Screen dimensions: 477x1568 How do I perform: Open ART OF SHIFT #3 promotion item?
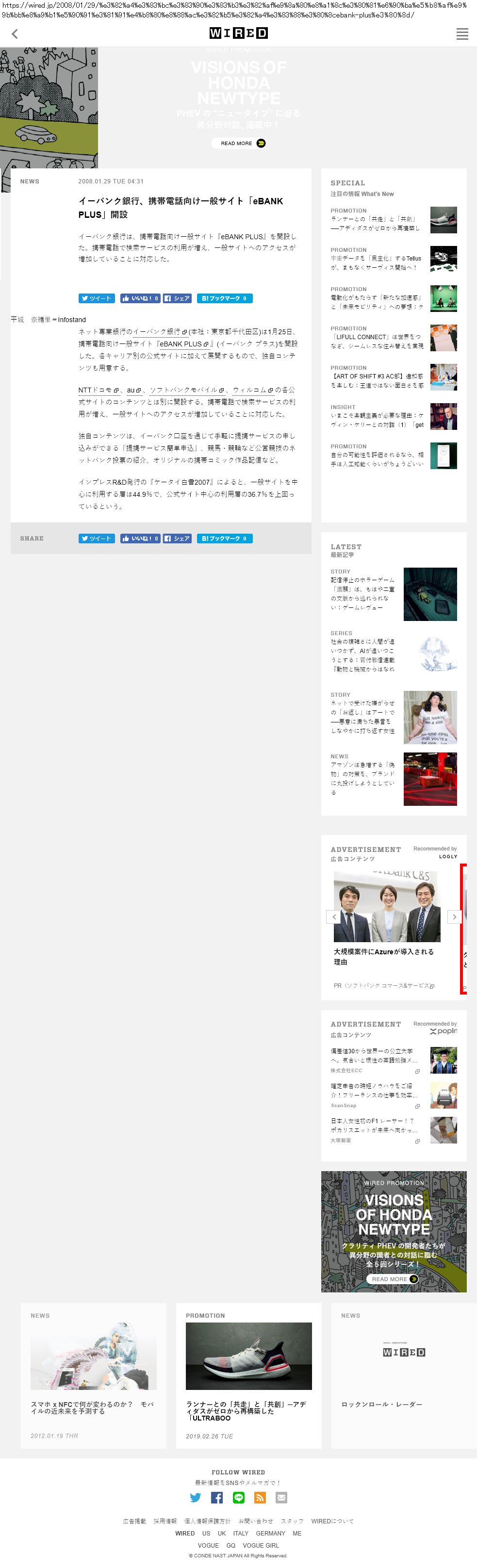click(377, 380)
